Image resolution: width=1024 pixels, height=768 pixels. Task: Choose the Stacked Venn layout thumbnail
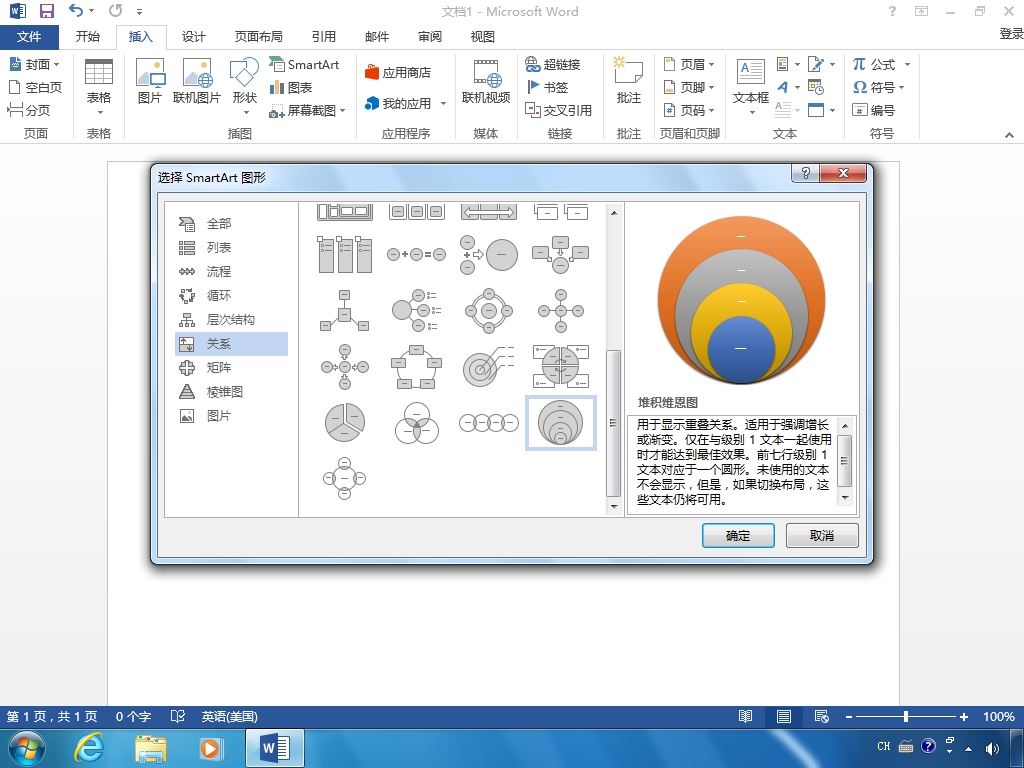(560, 423)
